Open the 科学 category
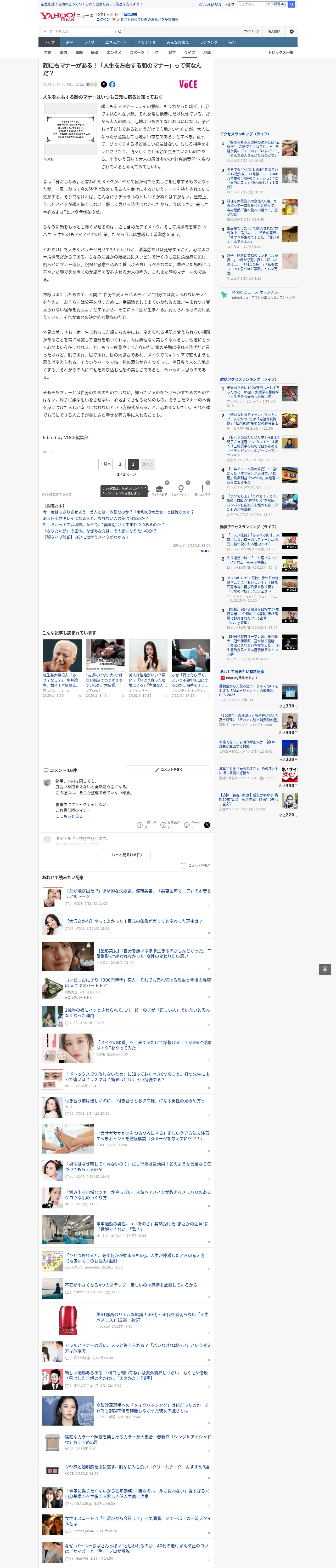This screenshot has height=1568, width=336. coord(172,52)
